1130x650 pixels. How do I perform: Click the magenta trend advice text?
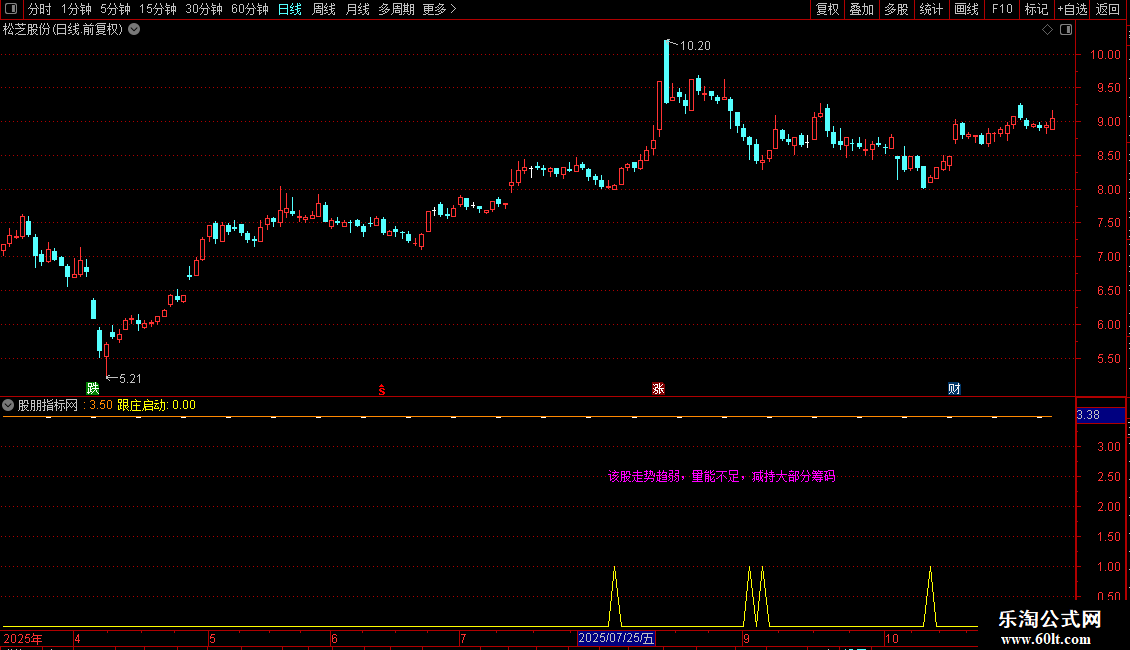click(721, 476)
